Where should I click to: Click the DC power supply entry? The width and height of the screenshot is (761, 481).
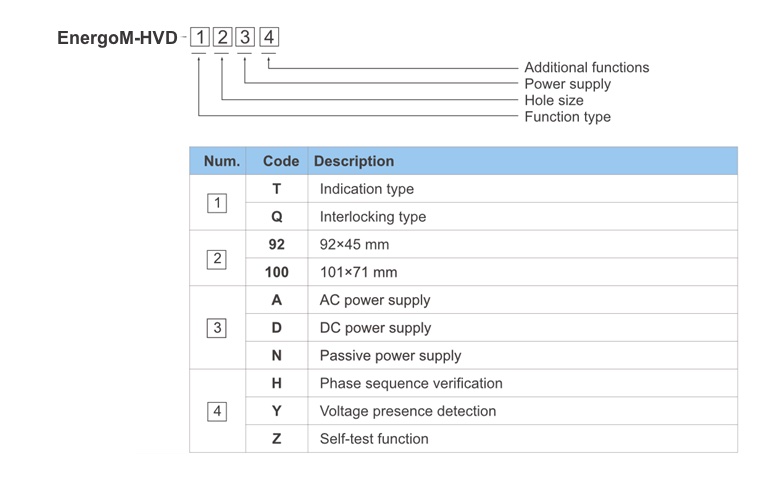point(374,328)
